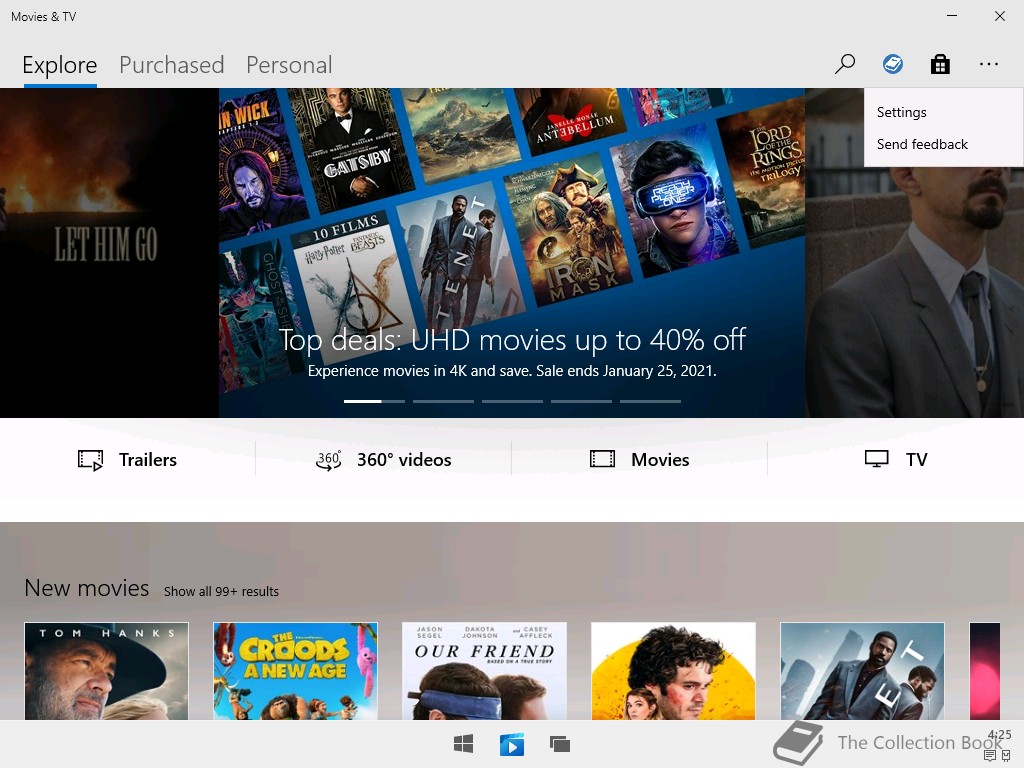Screen dimensions: 1024x768
Task: Open the Movies category label
Action: (x=660, y=460)
